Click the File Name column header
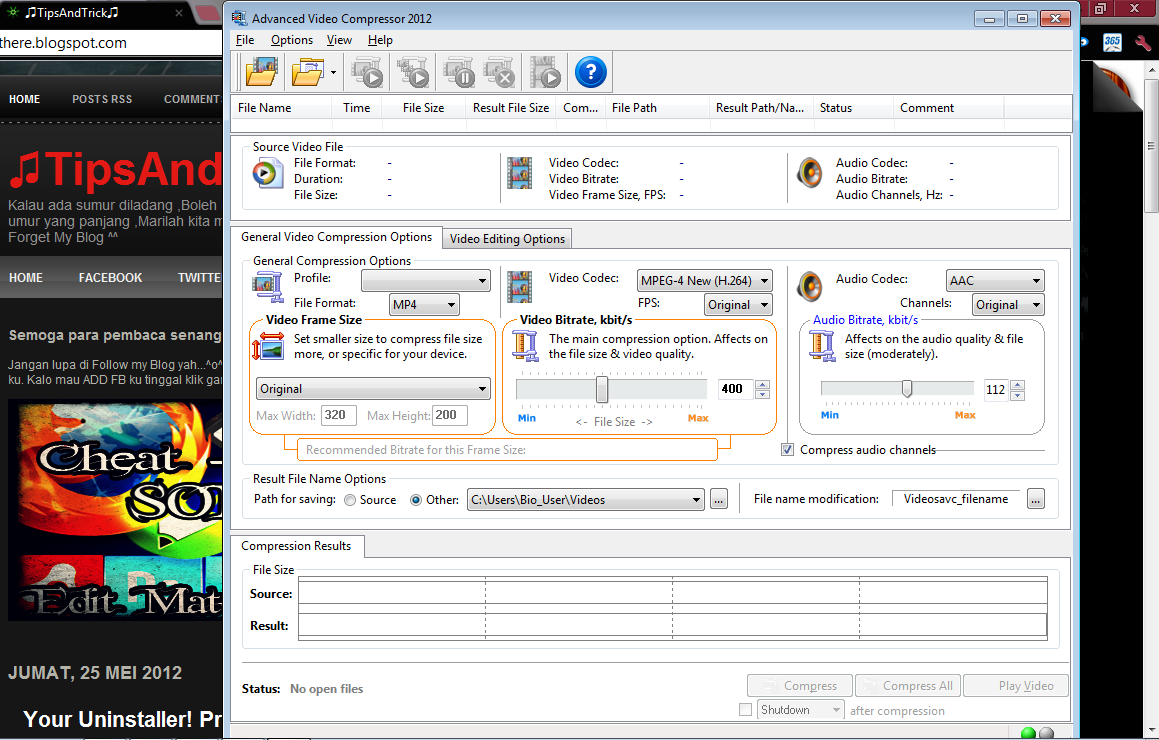 click(282, 108)
